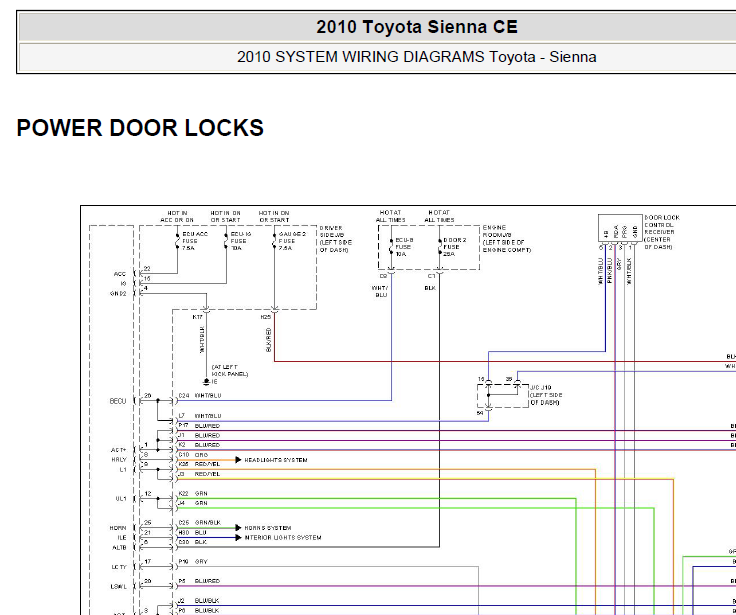This screenshot has height=615, width=736.
Task: Click the "K22" connector pin label
Action: pos(184,493)
